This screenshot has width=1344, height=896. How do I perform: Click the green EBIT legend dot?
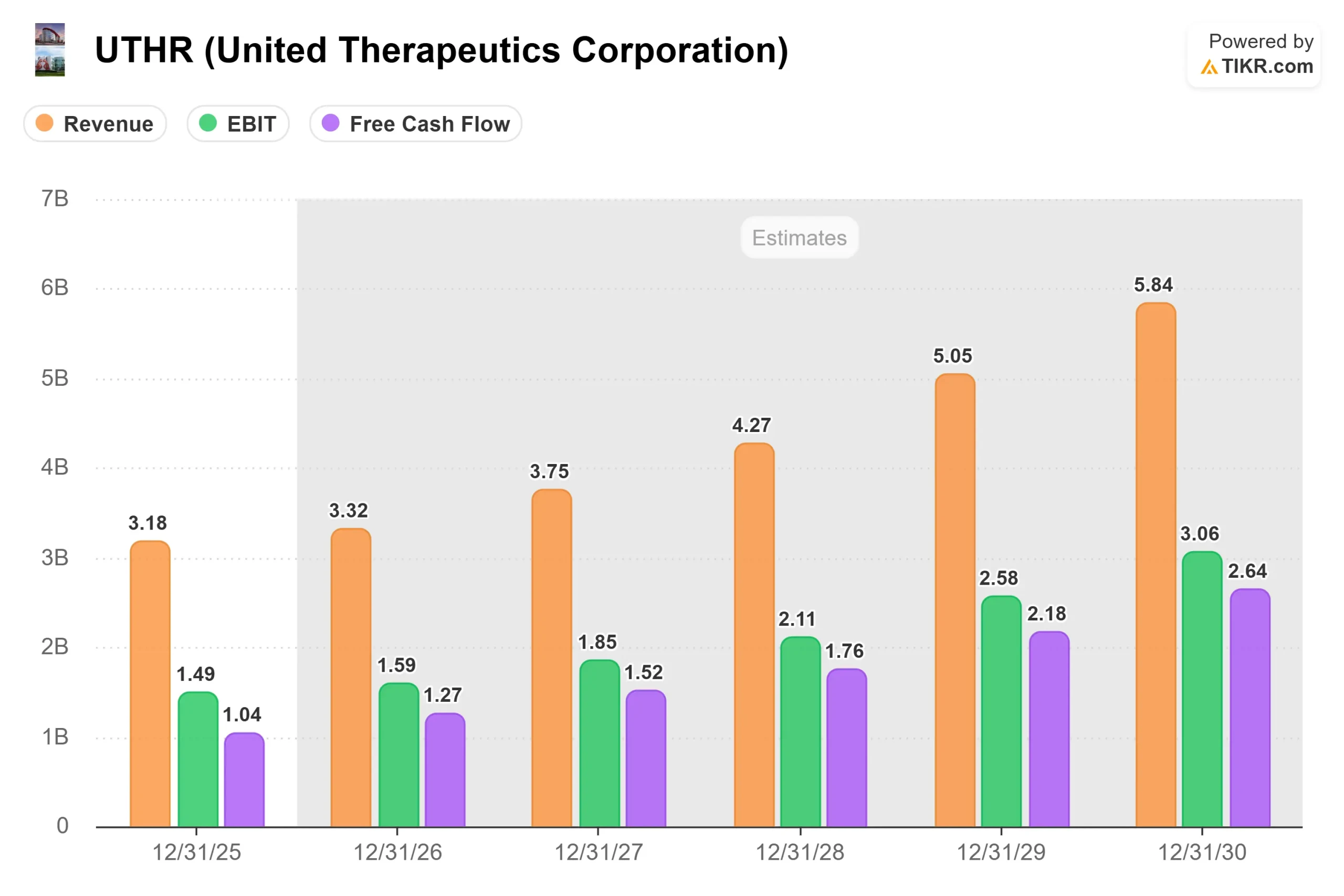pos(207,123)
